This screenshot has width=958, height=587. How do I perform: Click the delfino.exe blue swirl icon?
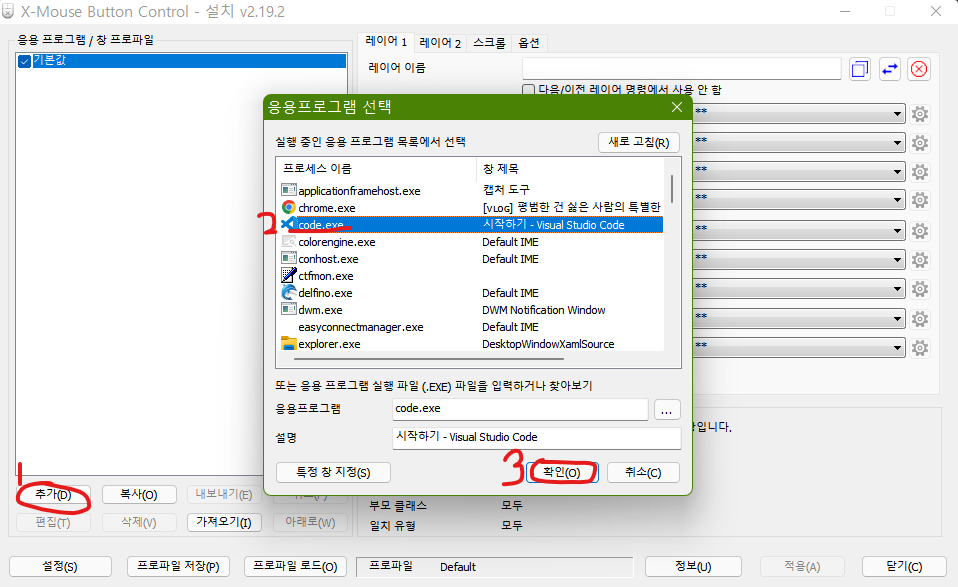click(x=288, y=293)
